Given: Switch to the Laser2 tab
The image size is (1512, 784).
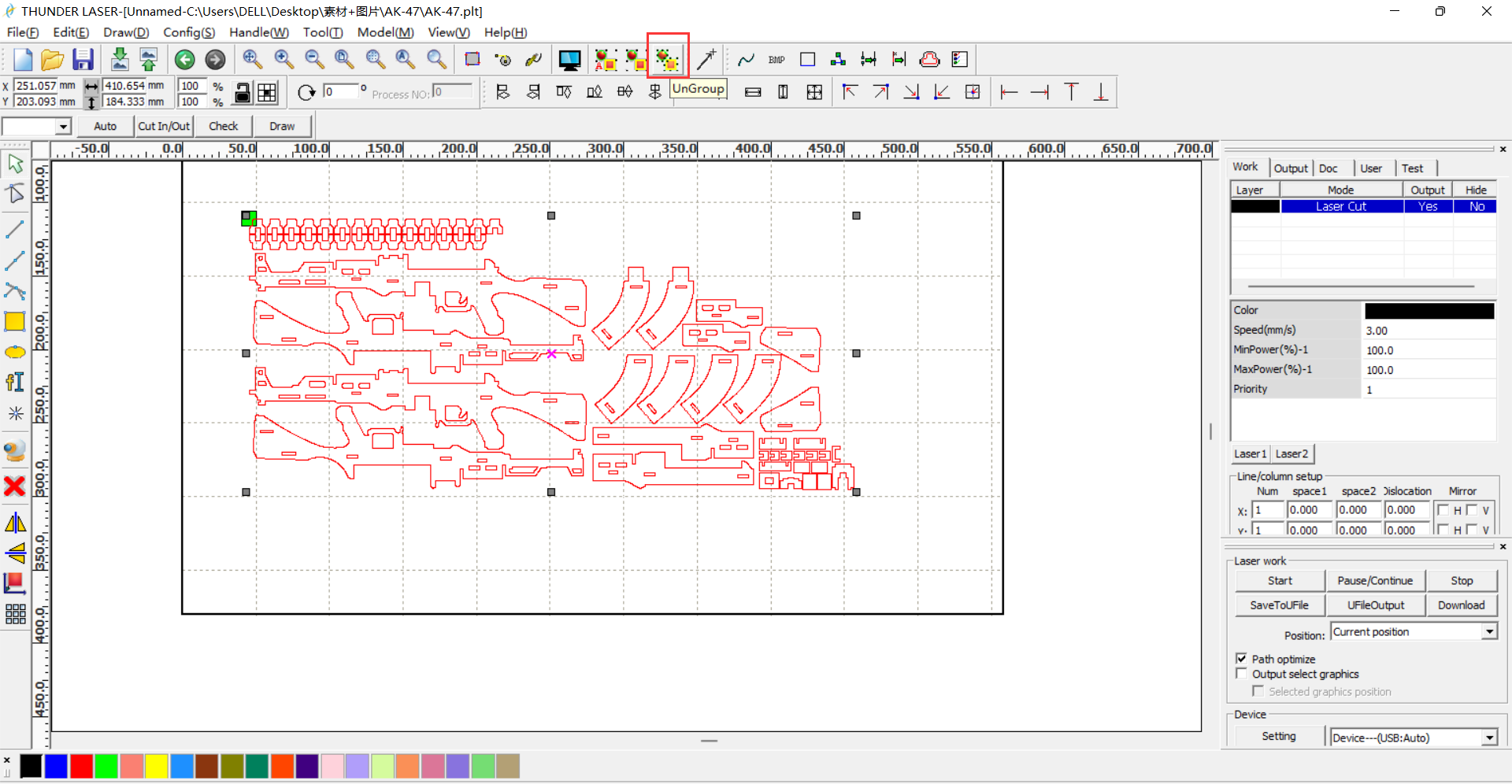Looking at the screenshot, I should (x=1291, y=454).
